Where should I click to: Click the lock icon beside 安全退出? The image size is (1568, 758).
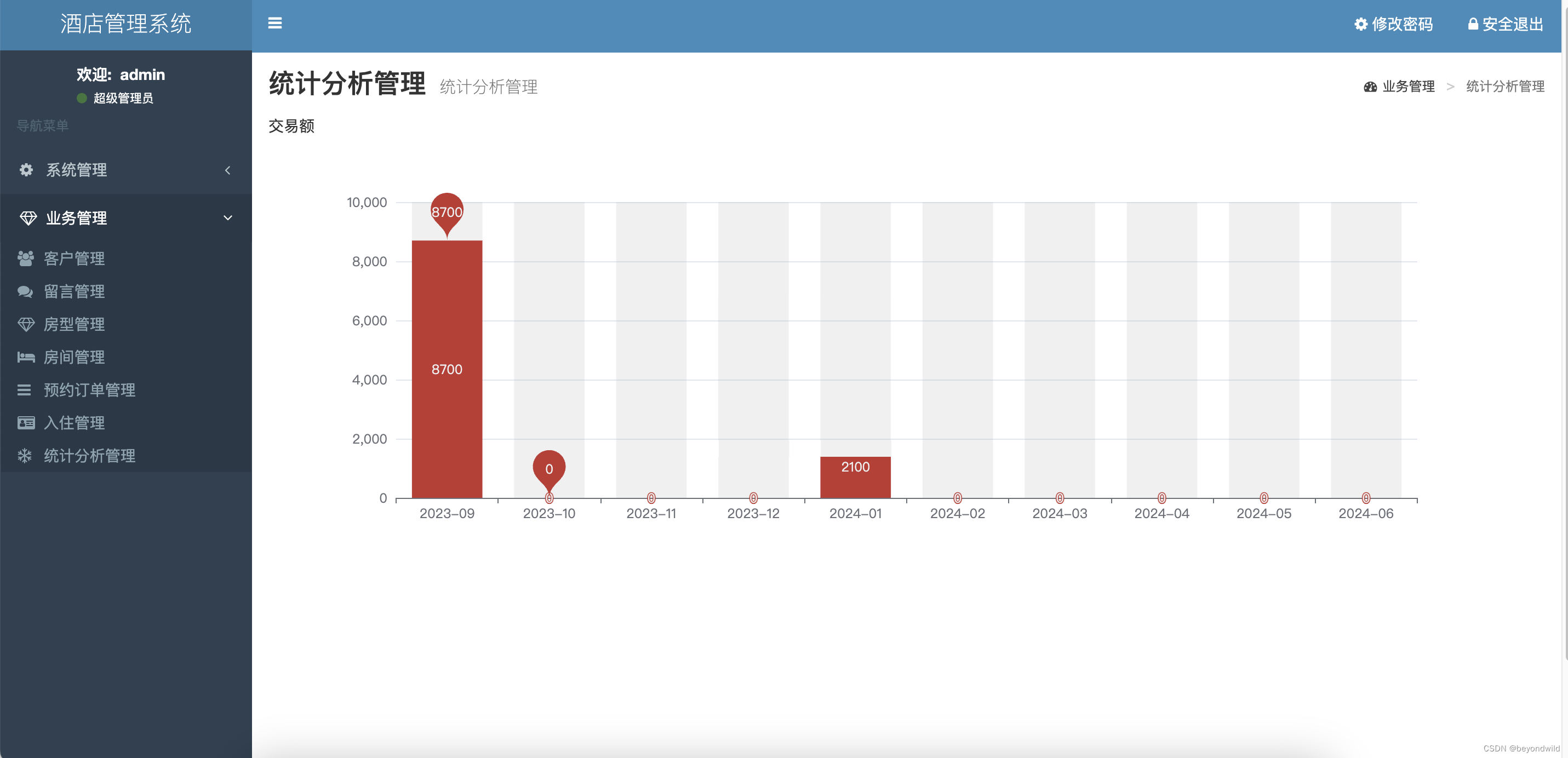pyautogui.click(x=1473, y=24)
